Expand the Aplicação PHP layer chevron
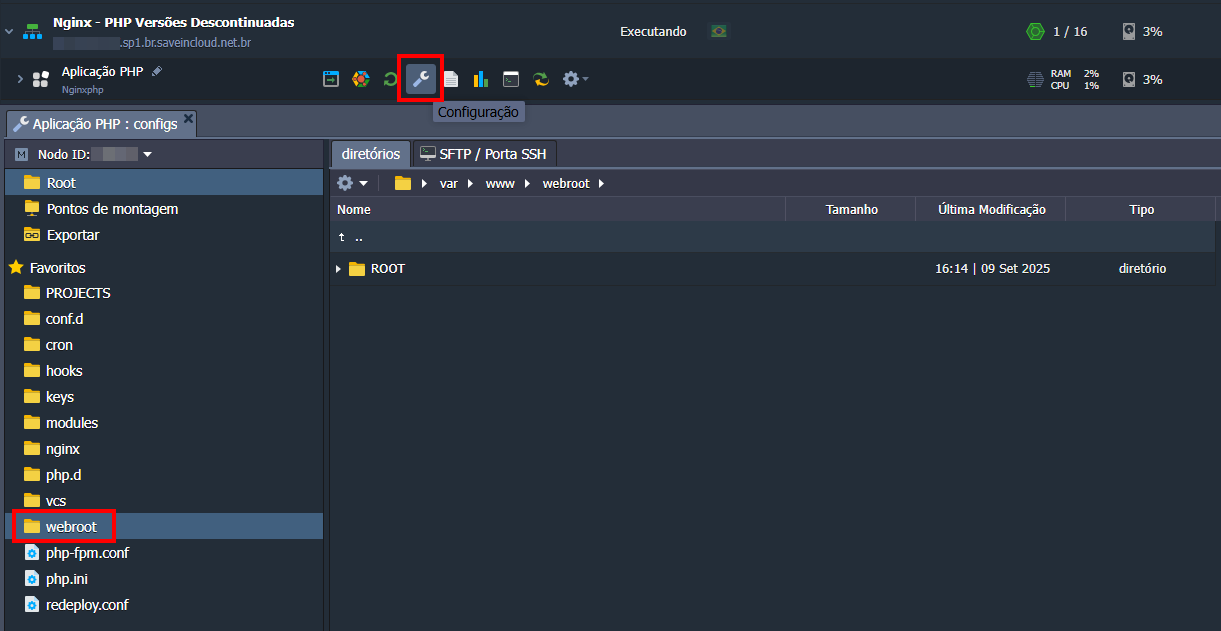 click(x=20, y=79)
